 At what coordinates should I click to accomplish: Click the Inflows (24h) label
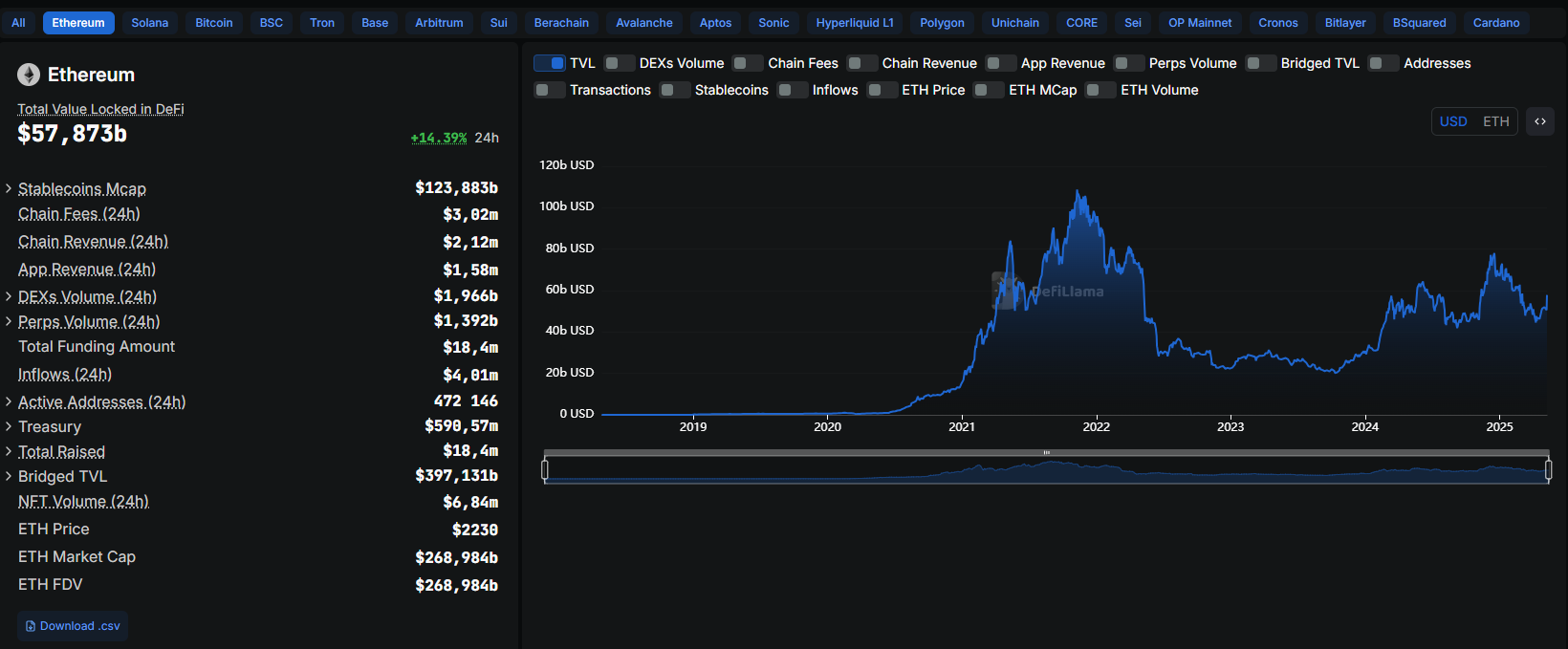coord(65,375)
